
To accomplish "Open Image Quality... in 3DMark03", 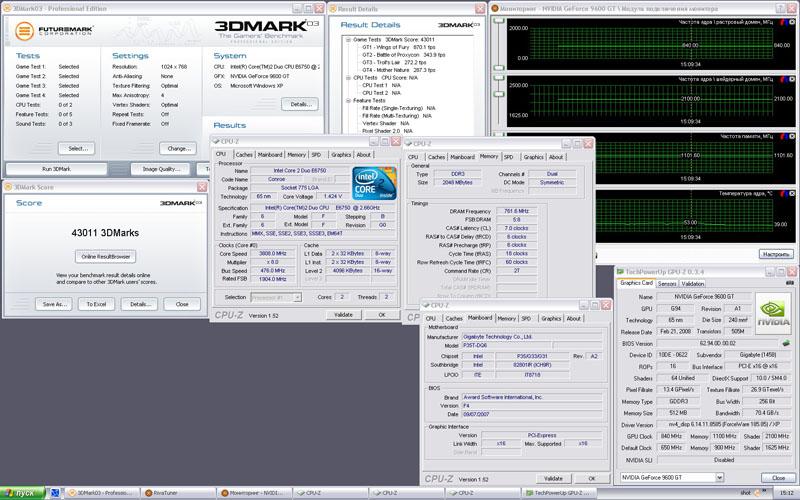I will point(160,169).
